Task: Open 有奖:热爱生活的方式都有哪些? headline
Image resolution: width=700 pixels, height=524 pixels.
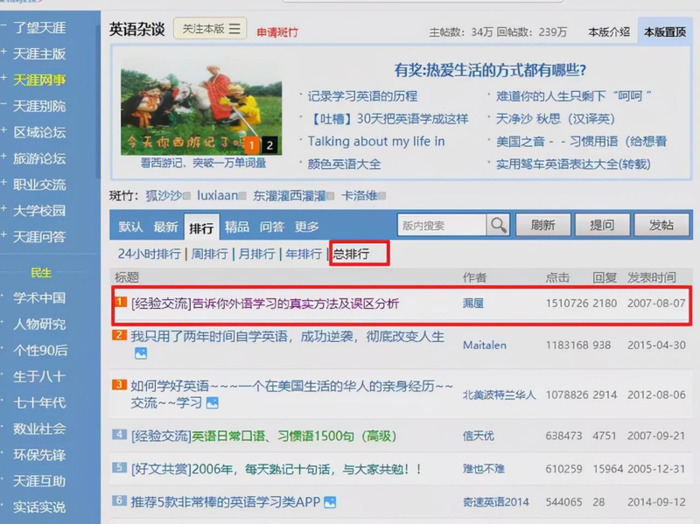Action: pyautogui.click(x=490, y=70)
